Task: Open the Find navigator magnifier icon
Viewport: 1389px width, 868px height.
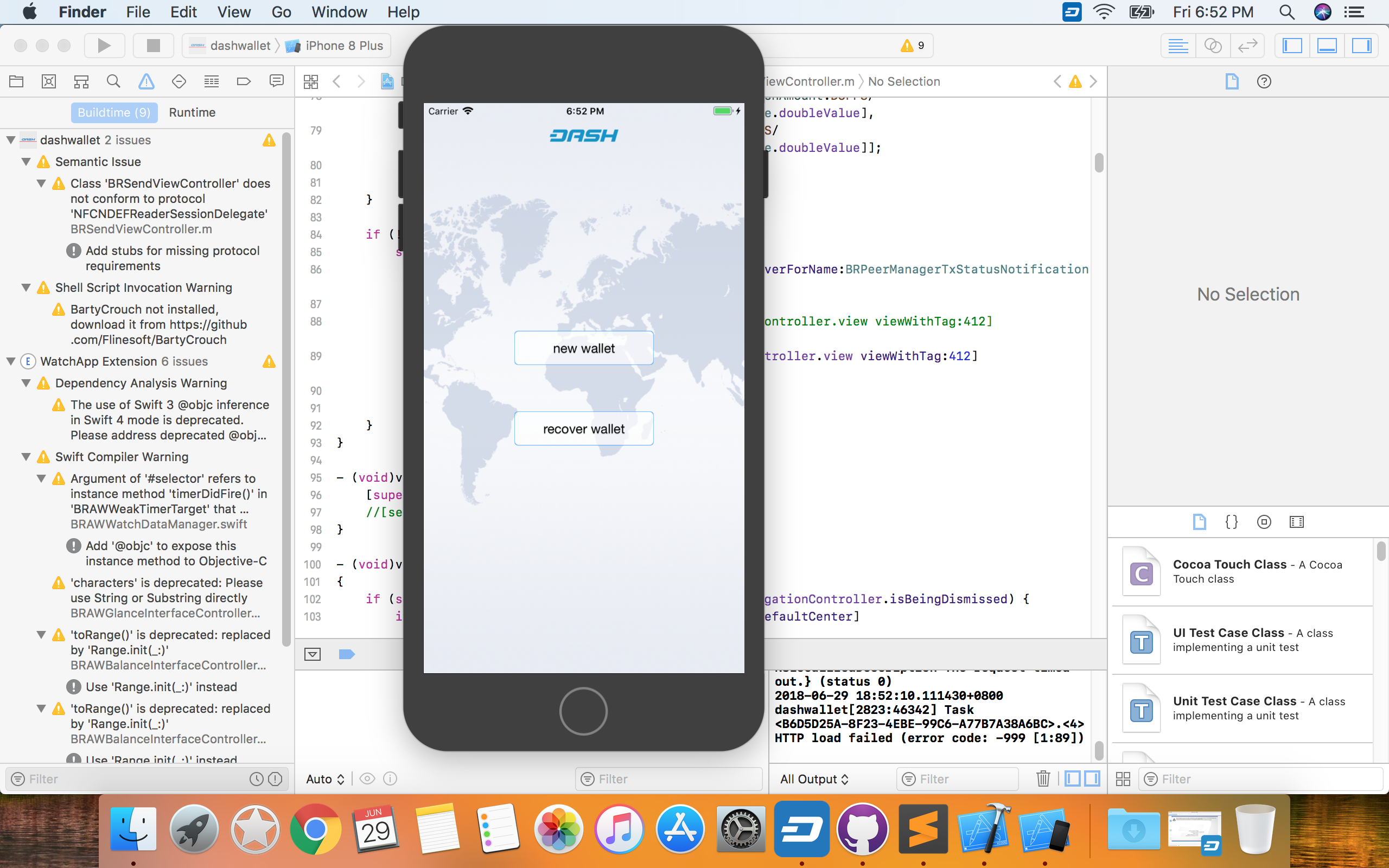Action: pyautogui.click(x=113, y=81)
